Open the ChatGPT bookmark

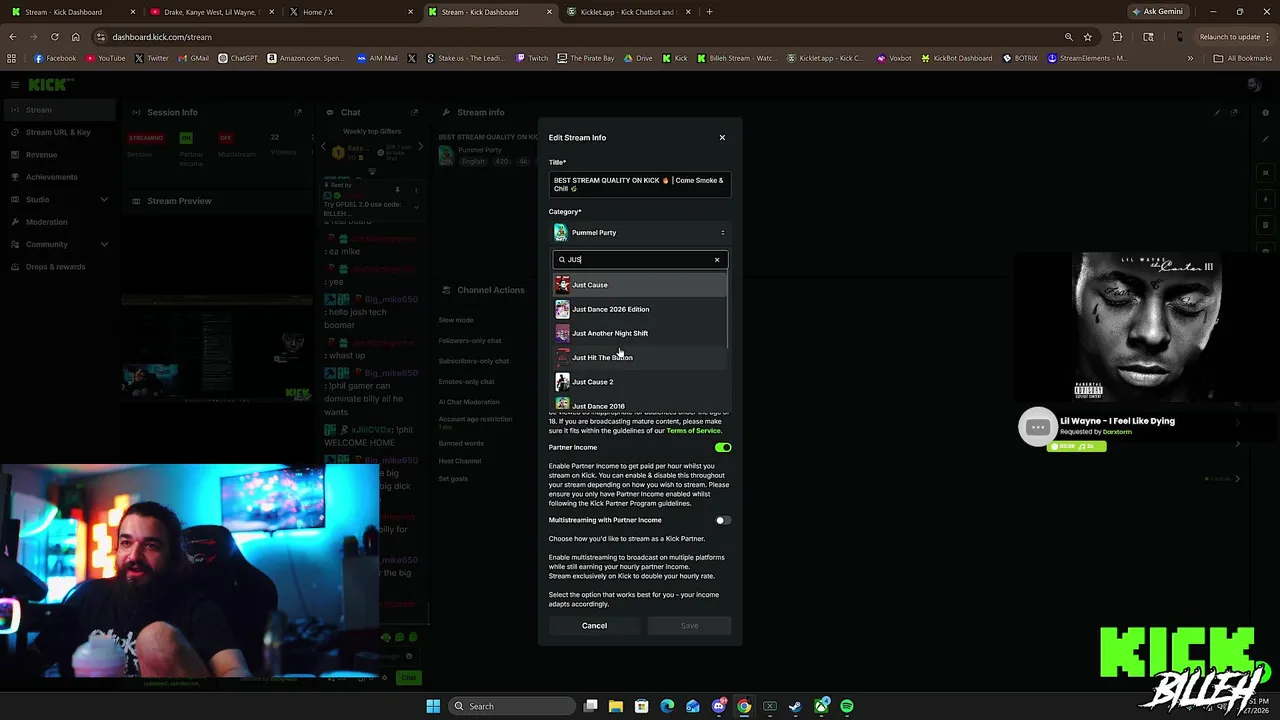tap(238, 58)
